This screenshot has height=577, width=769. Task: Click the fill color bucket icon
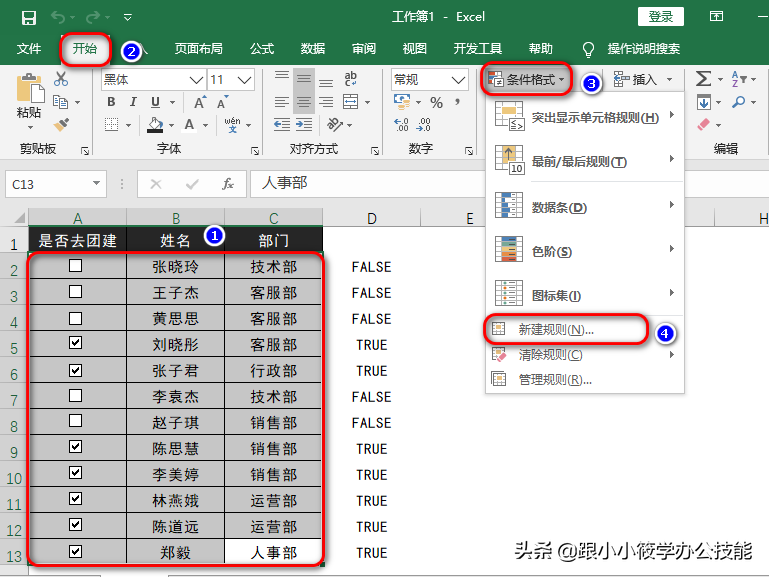155,125
